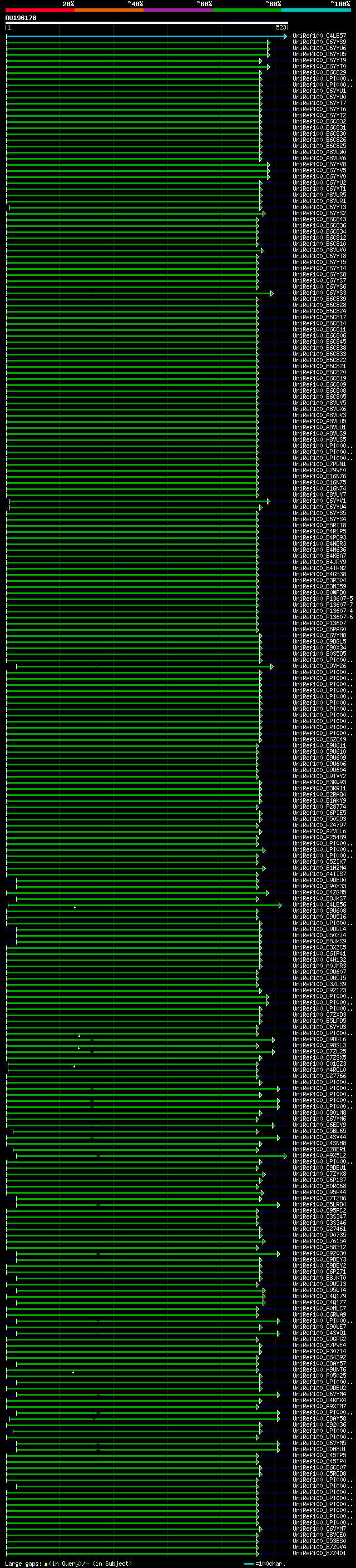
Task: Select hit UniRef100_A8VUV0
Action: click(319, 250)
